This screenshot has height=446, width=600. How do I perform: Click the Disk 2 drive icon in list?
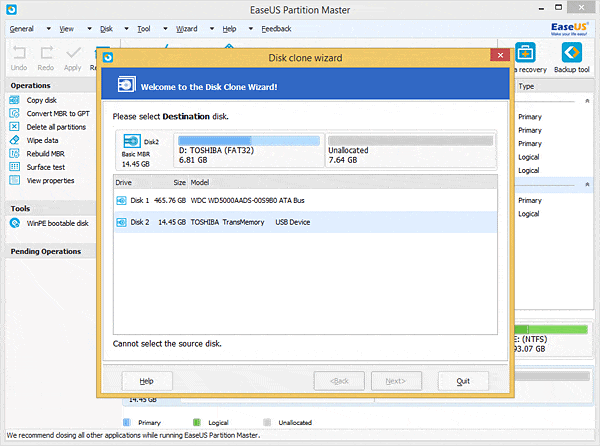[x=121, y=222]
